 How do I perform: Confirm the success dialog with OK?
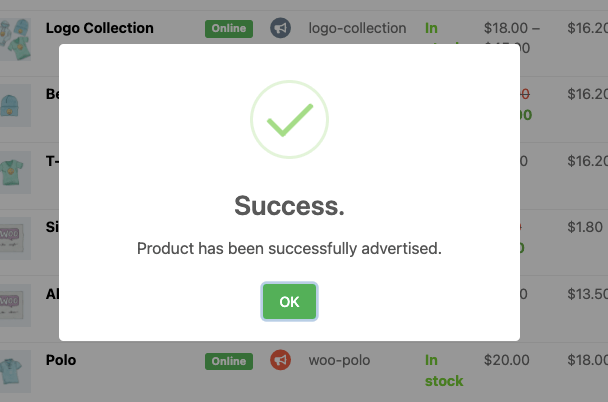point(289,302)
